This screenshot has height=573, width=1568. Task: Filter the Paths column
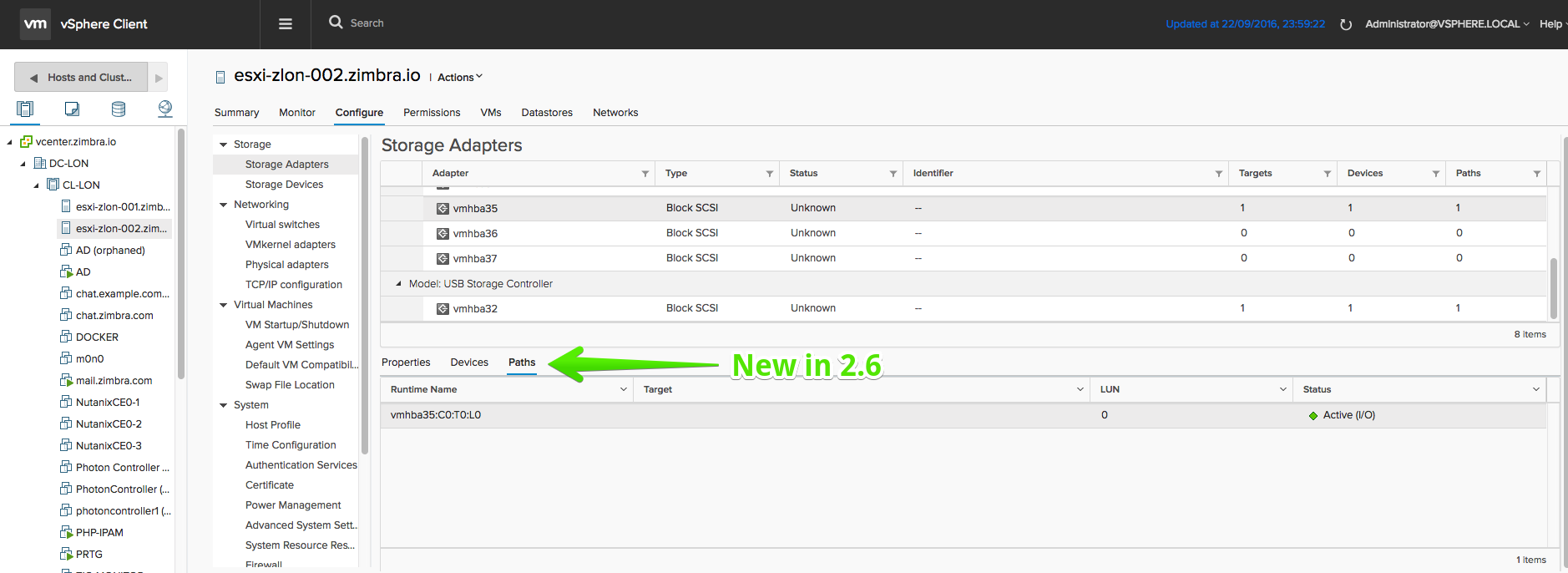[1537, 174]
